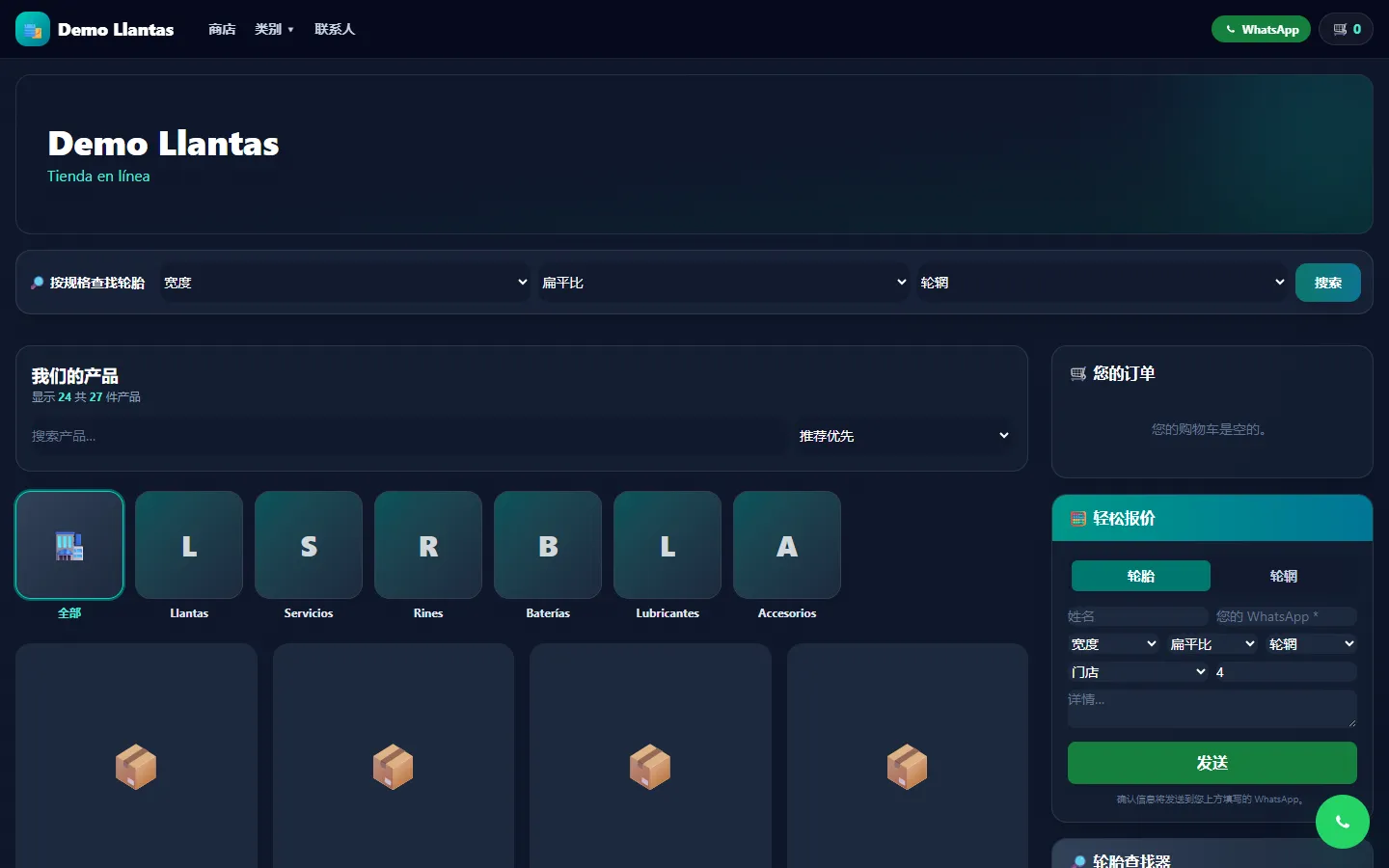Click the Demo Llantas logo icon
This screenshot has width=1389, height=868.
pyautogui.click(x=33, y=29)
